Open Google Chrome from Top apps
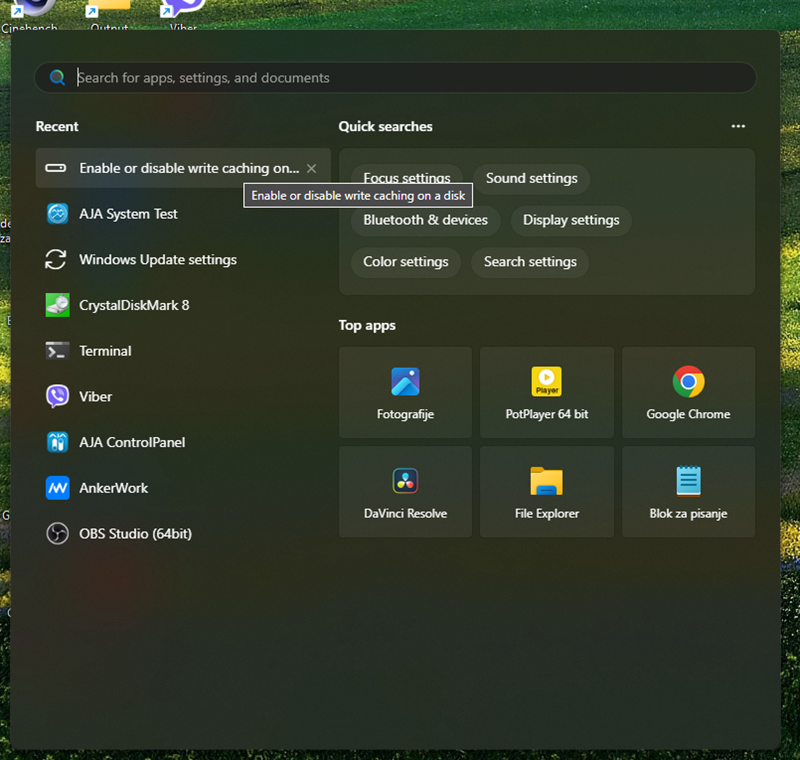Screen dimensions: 800x760 point(688,392)
